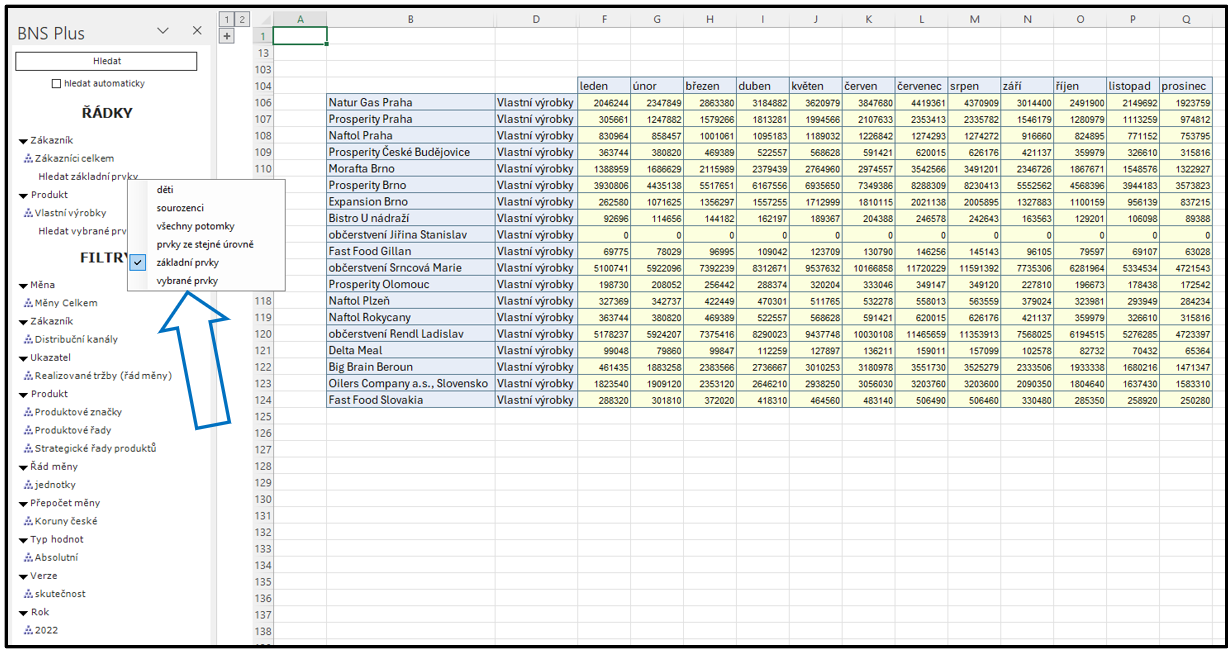This screenshot has width=1228, height=651.
Task: Click the prosinec column heading cell
Action: pos(1186,86)
